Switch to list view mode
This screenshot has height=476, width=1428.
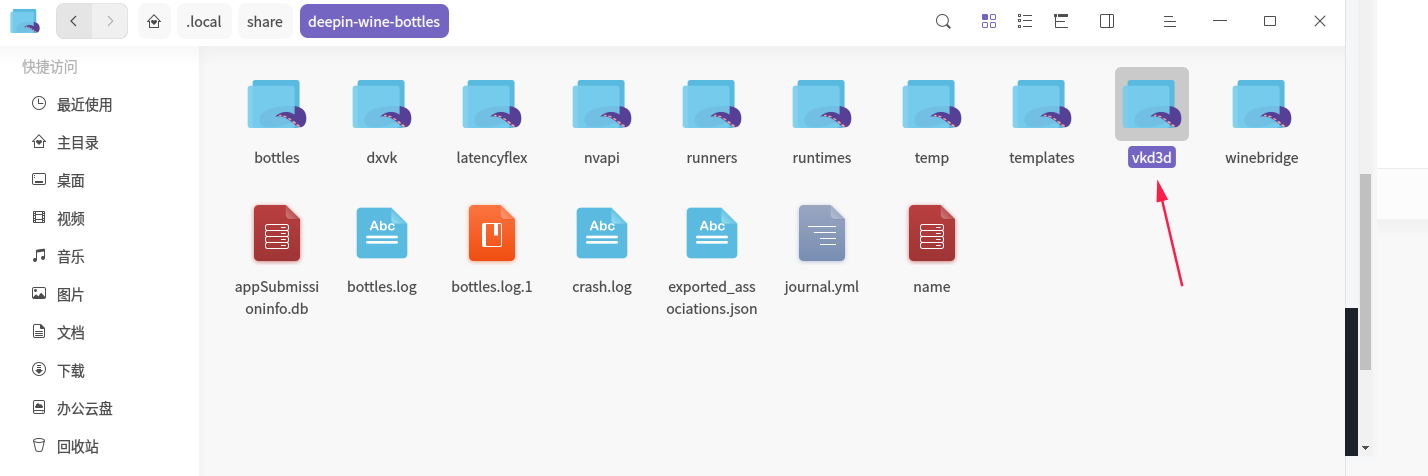[x=1025, y=21]
